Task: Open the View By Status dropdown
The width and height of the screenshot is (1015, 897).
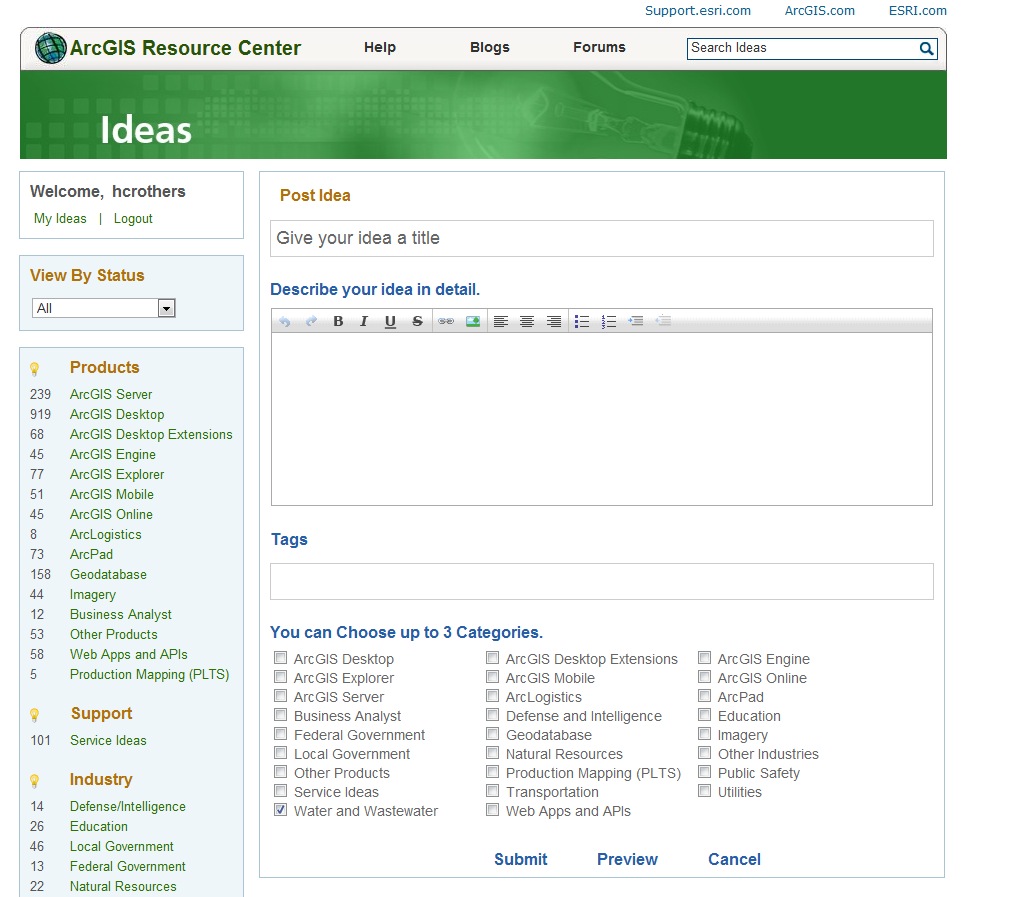Action: 104,308
